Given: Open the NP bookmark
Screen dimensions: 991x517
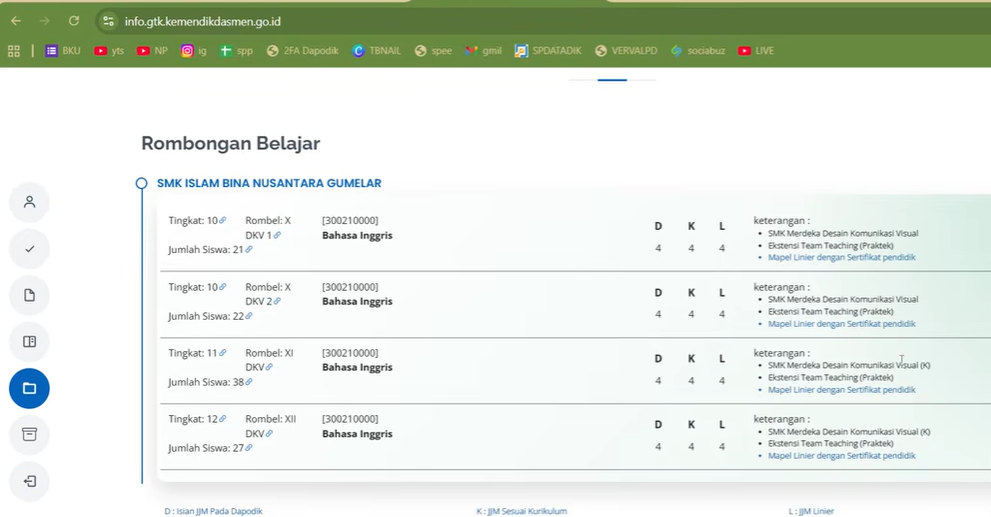Looking at the screenshot, I should [152, 51].
